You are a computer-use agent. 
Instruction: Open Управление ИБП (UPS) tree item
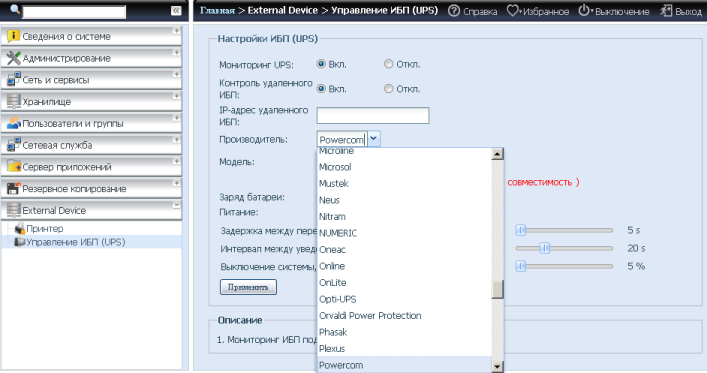coord(76,242)
